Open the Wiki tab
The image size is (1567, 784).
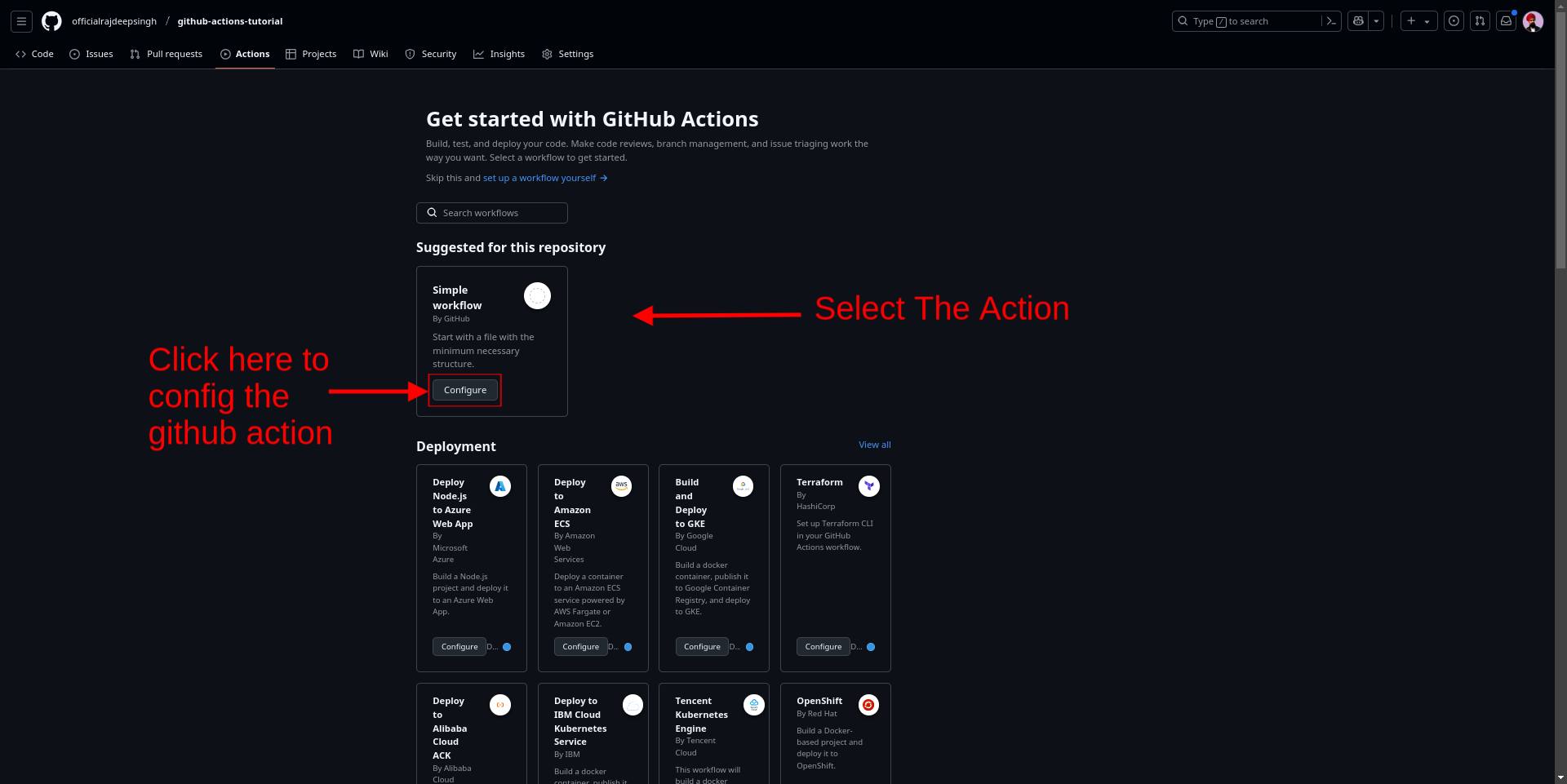tap(371, 54)
